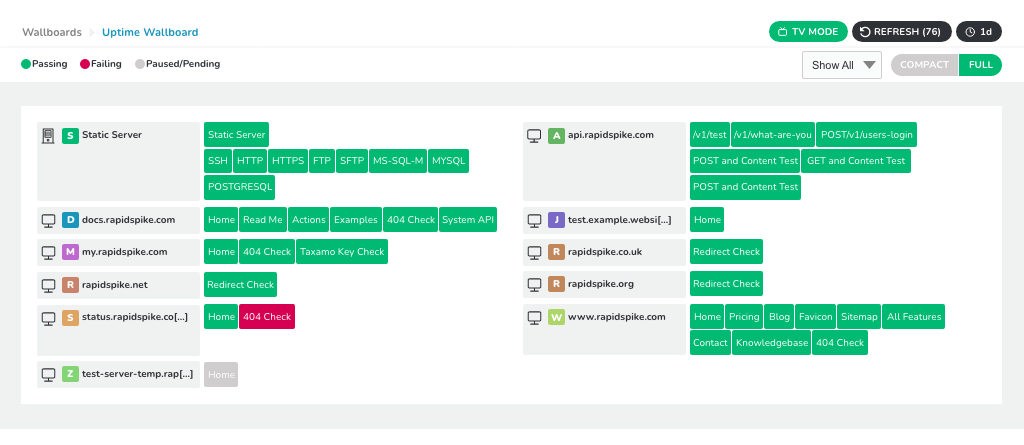
Task: Click the red Failing legend dot
Action: coord(84,64)
